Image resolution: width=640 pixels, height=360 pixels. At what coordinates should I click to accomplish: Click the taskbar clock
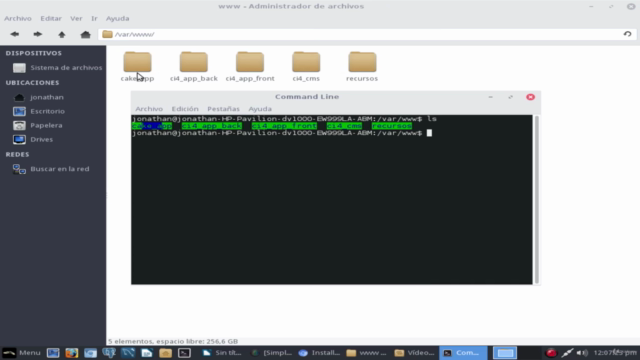[x=615, y=353]
